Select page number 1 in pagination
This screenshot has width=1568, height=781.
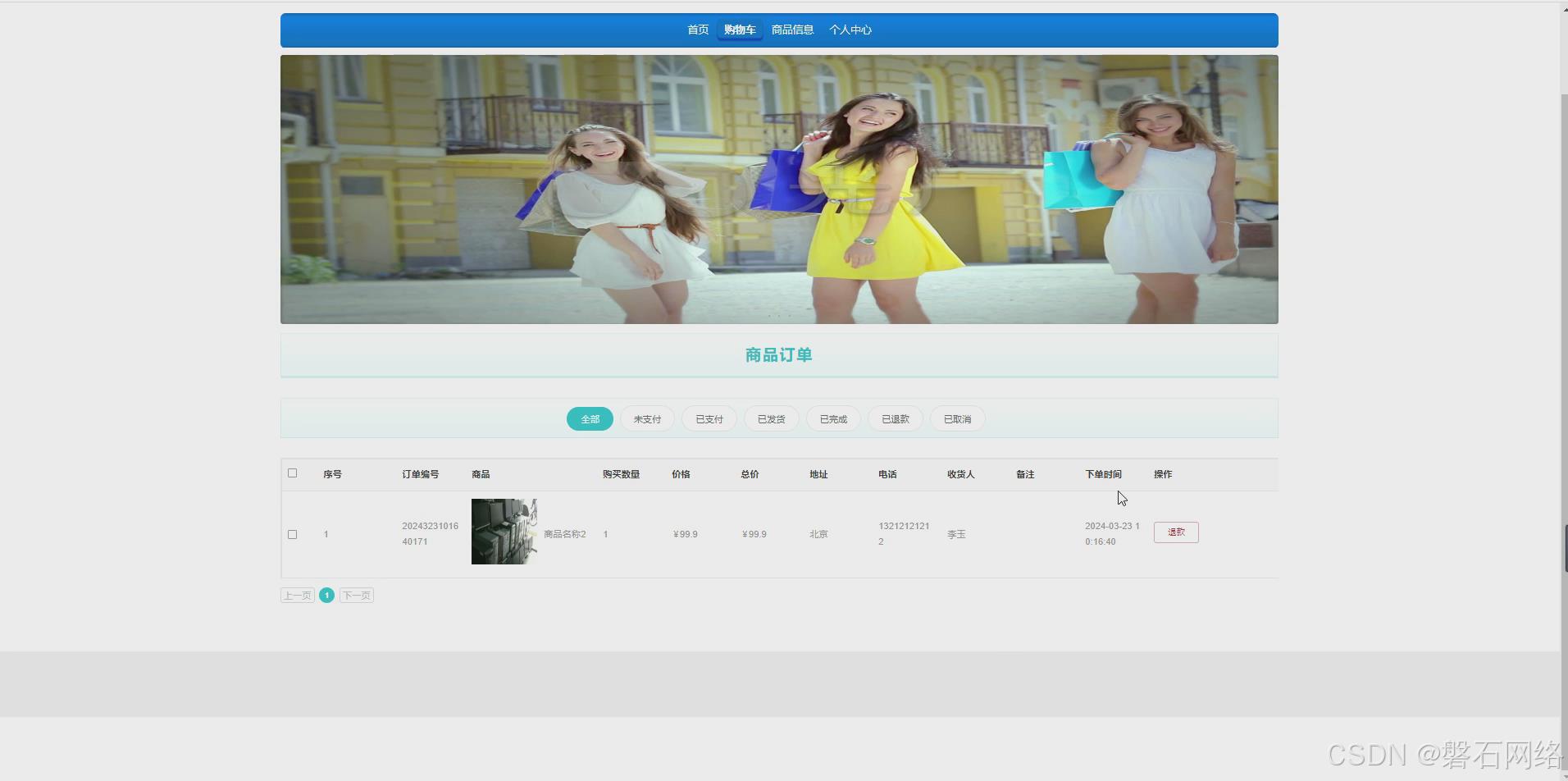pyautogui.click(x=326, y=596)
